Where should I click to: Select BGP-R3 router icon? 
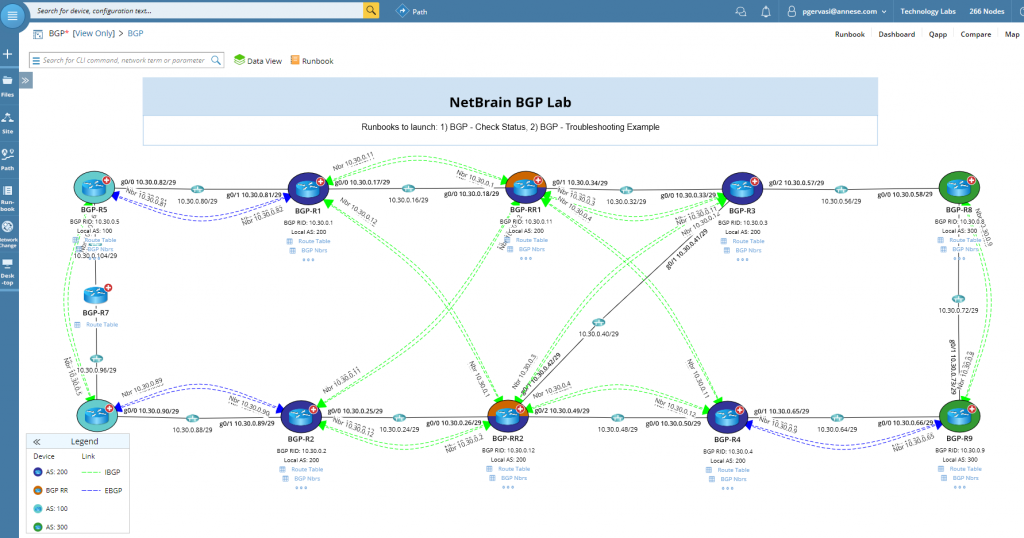pyautogui.click(x=742, y=189)
